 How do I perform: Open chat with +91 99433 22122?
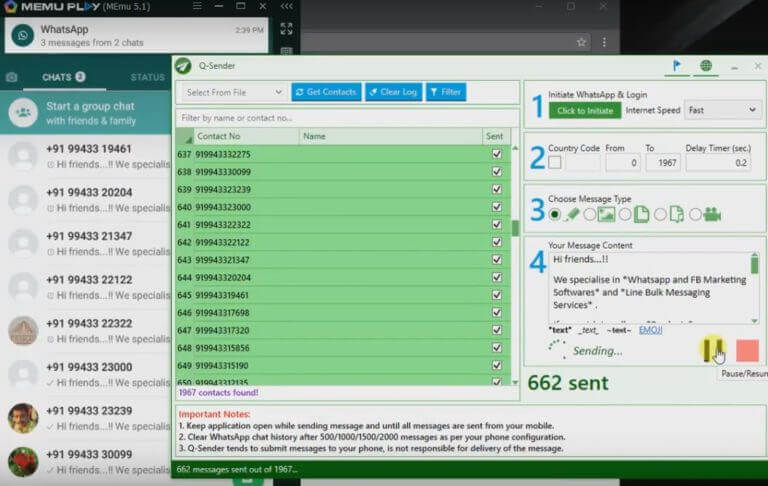point(86,287)
